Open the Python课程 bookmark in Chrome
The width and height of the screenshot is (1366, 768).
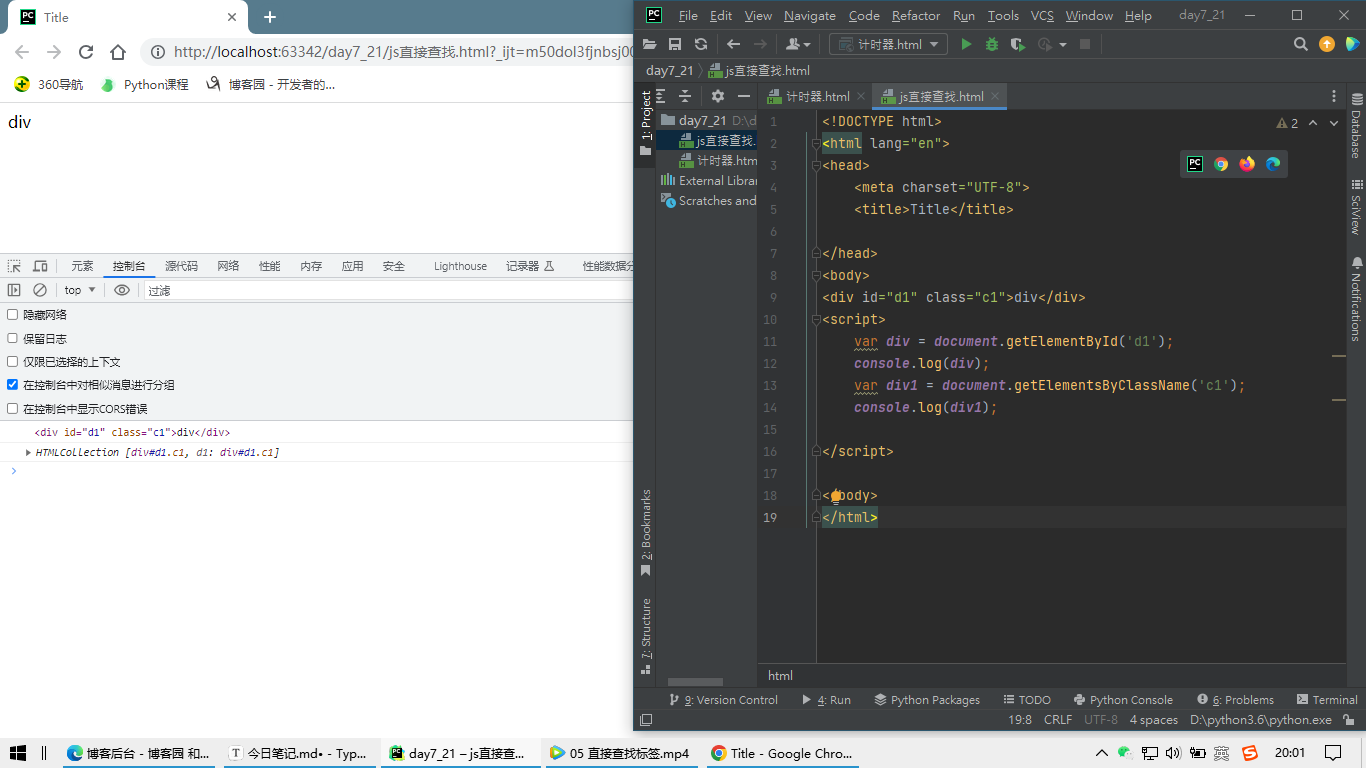(x=145, y=85)
